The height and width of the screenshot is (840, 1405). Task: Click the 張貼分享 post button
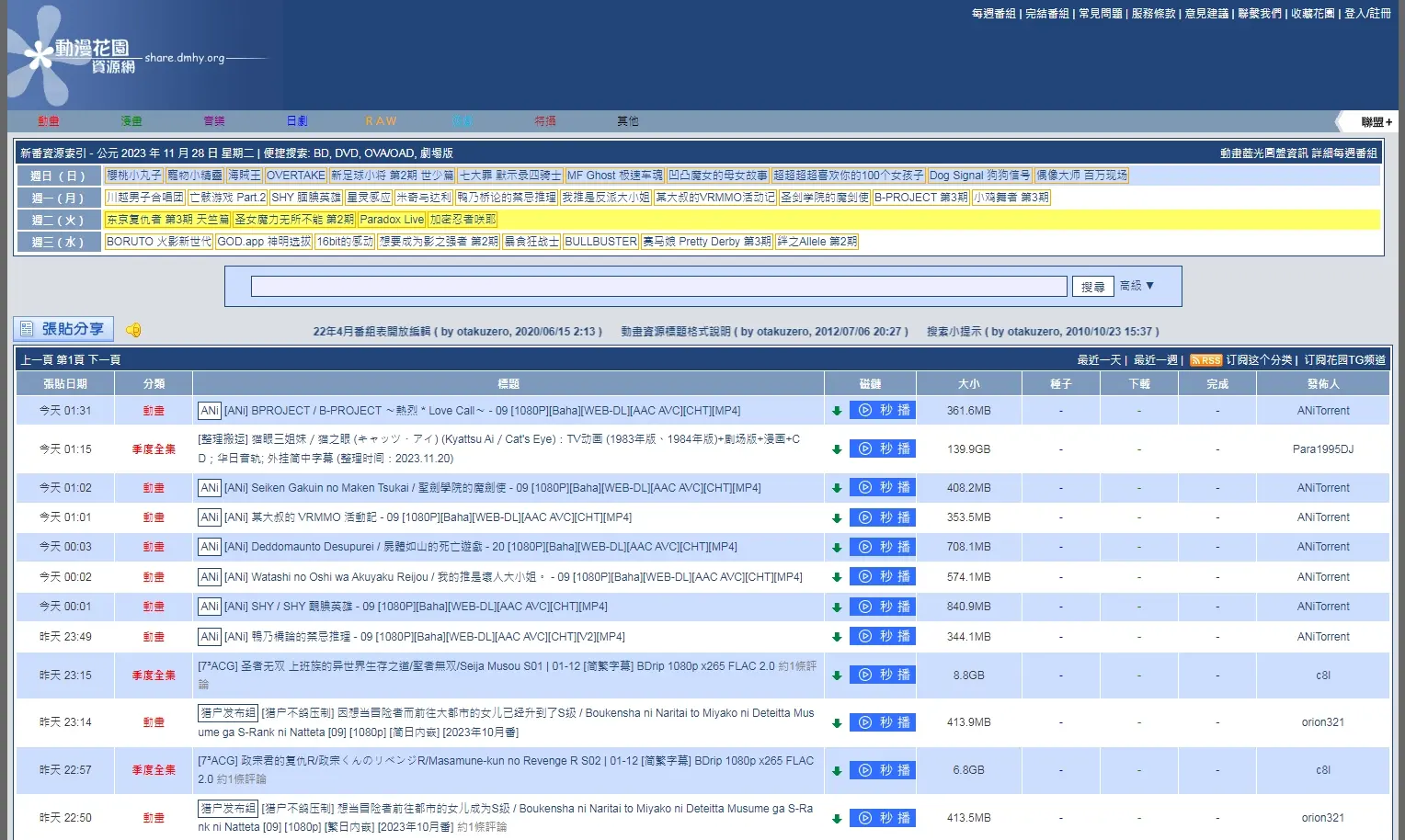pyautogui.click(x=63, y=329)
